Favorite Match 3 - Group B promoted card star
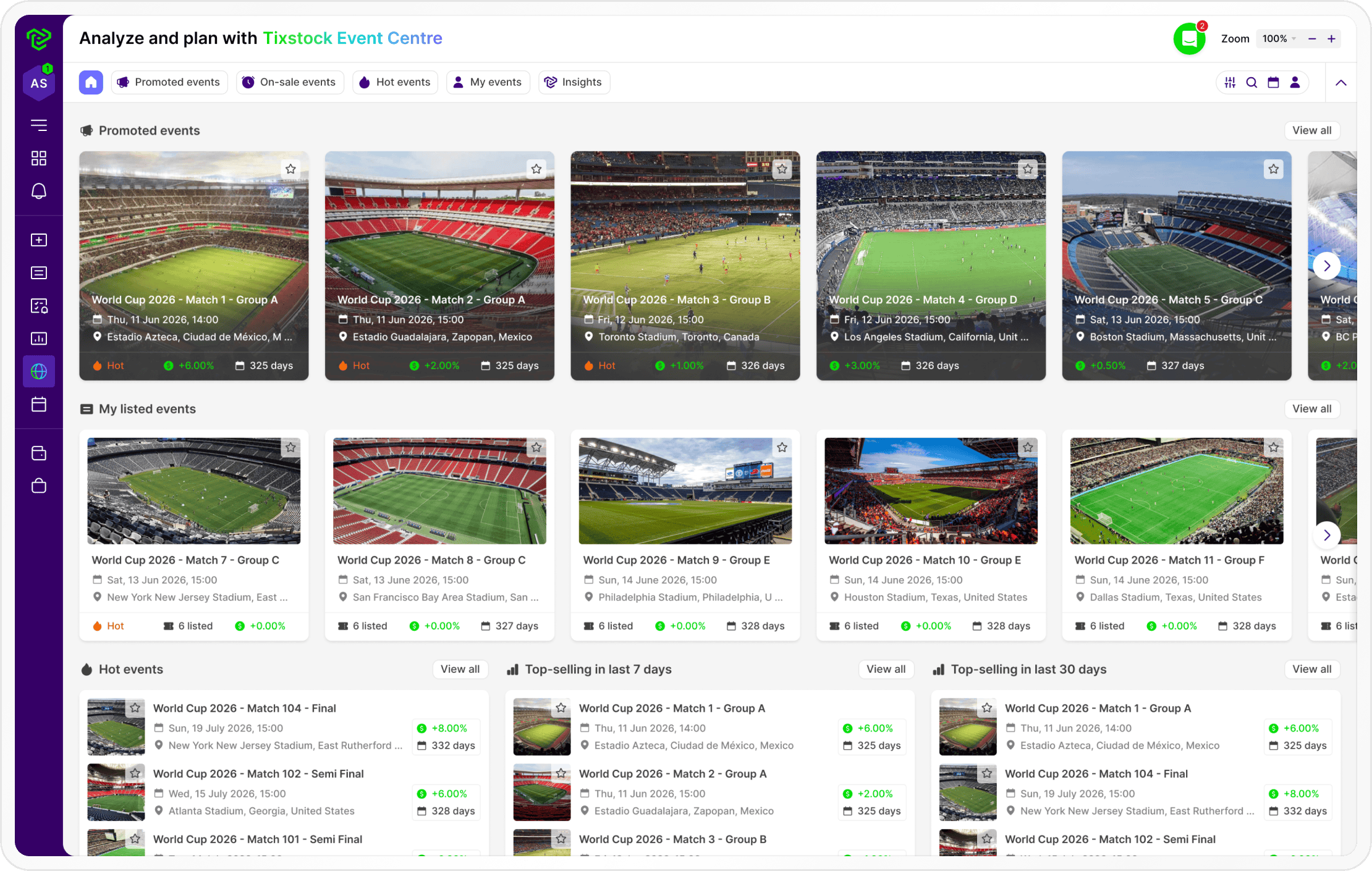 click(x=782, y=169)
